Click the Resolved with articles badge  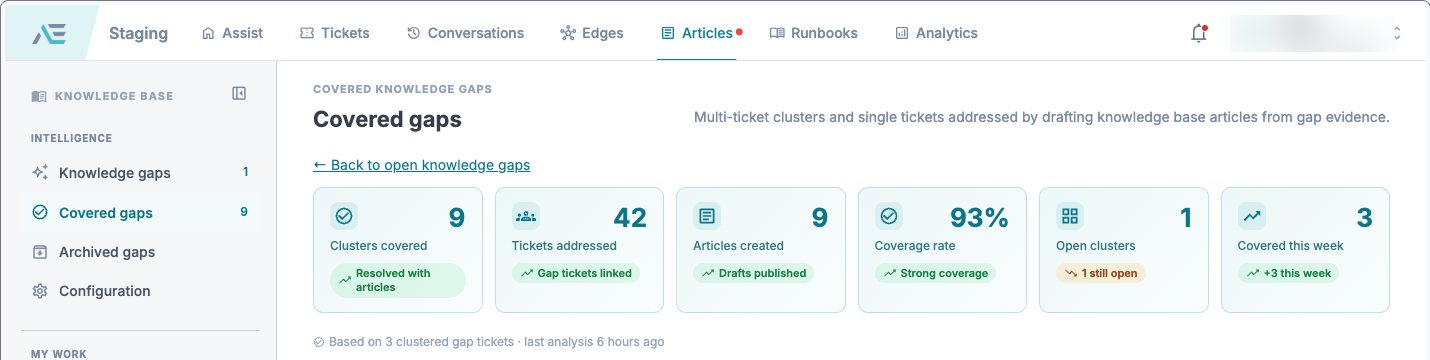[398, 280]
